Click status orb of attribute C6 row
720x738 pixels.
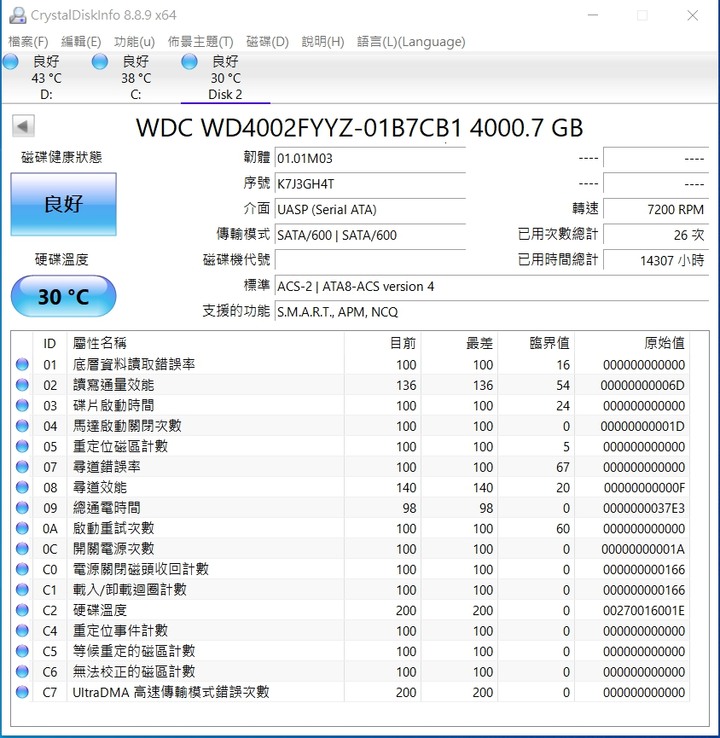coord(22,672)
